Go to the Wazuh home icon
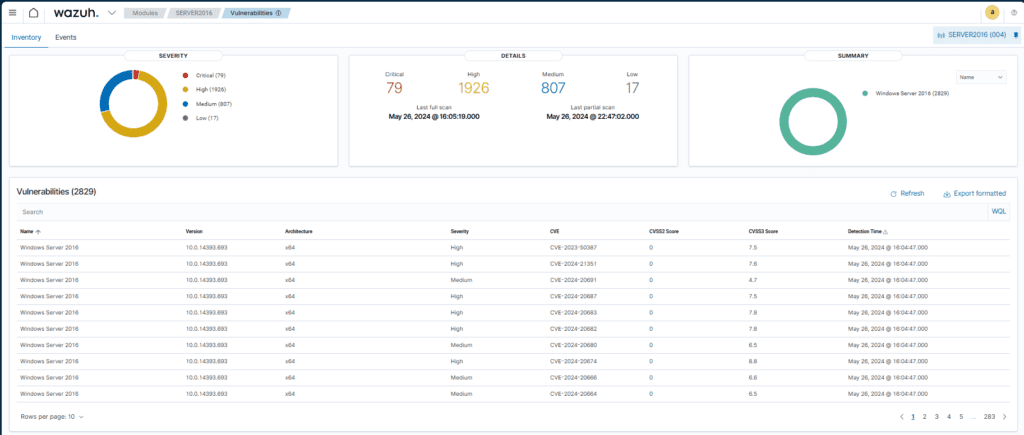 click(x=34, y=13)
